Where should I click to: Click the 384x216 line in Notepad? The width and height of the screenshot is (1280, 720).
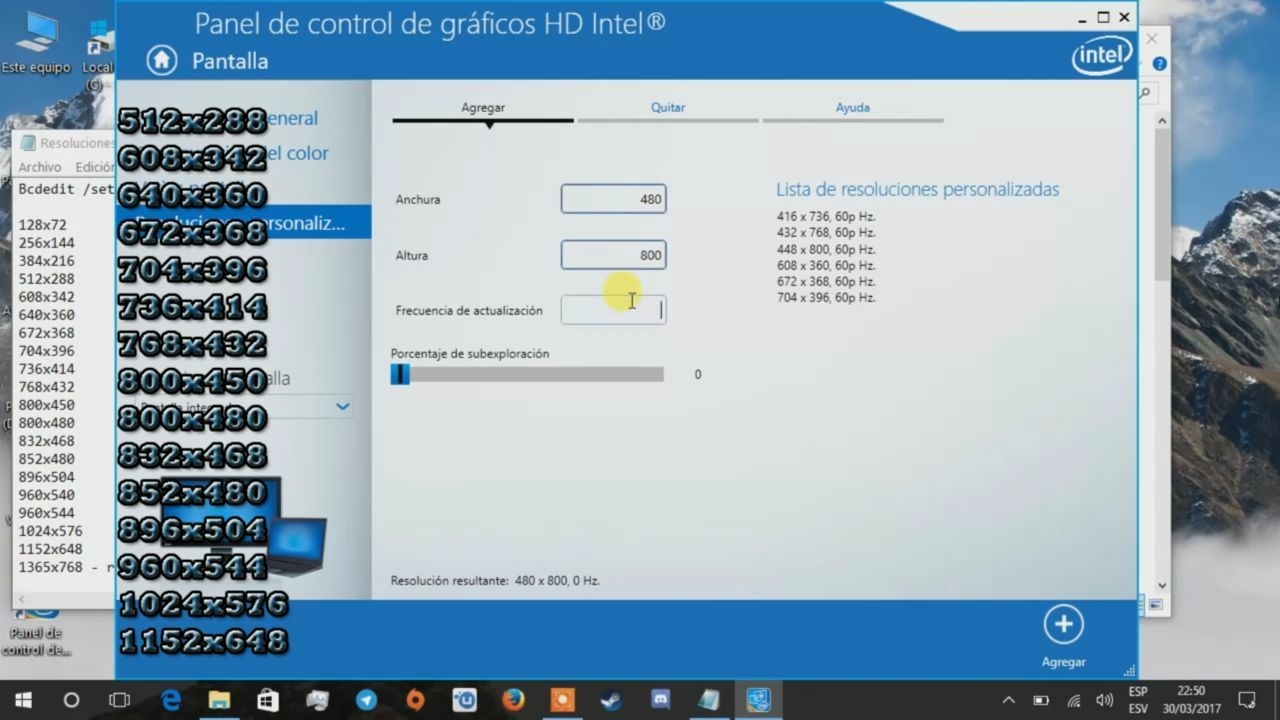[x=46, y=261]
